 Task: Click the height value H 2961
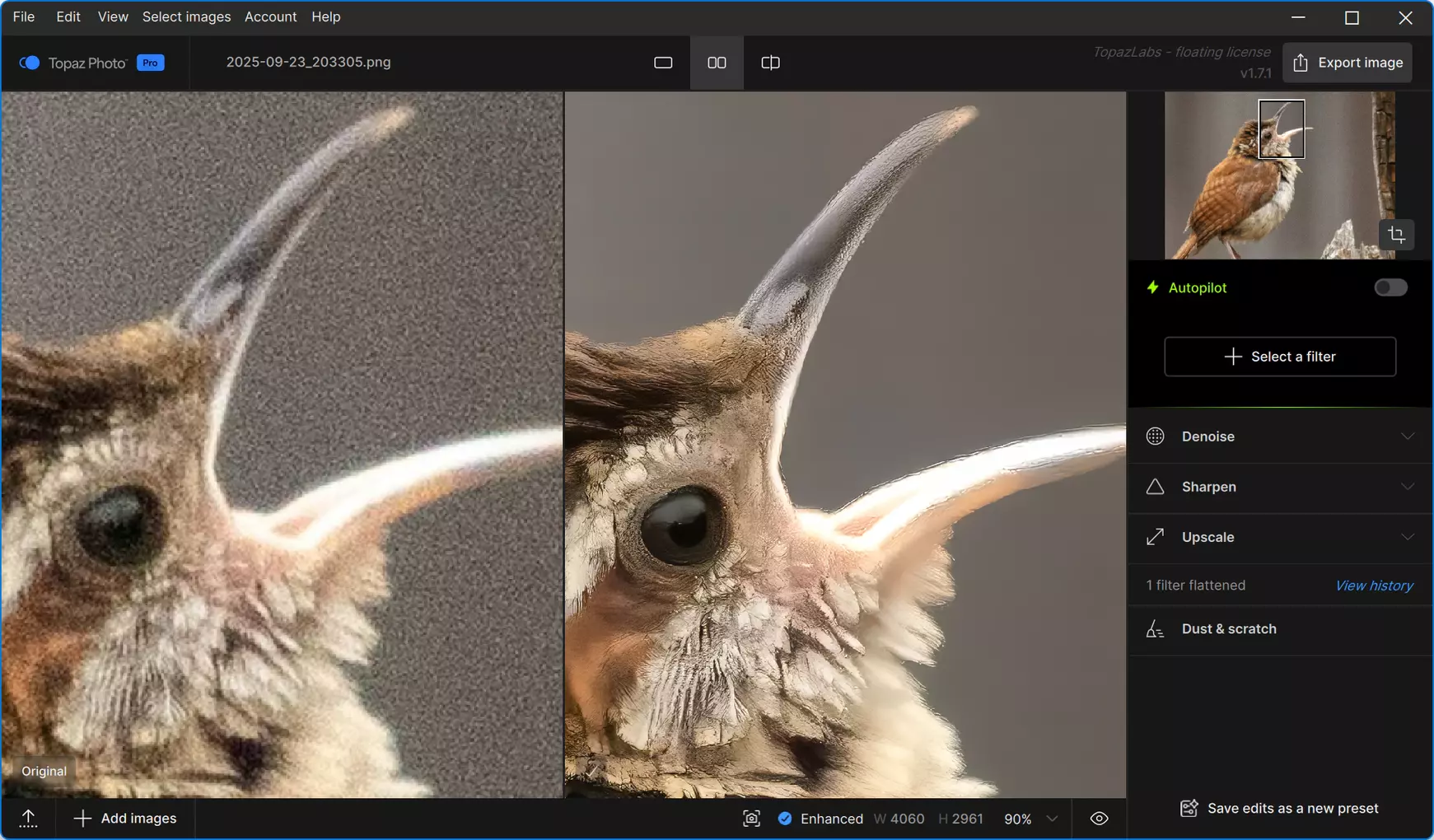click(960, 819)
